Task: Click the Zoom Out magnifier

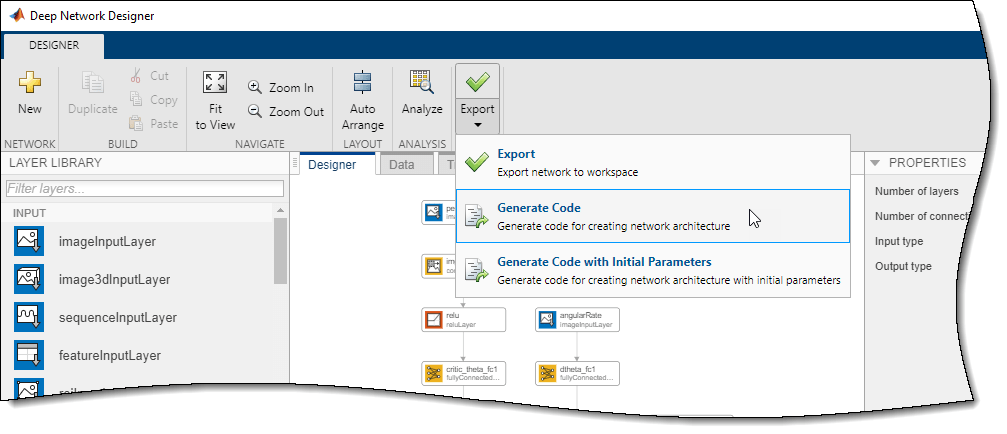Action: (x=255, y=111)
